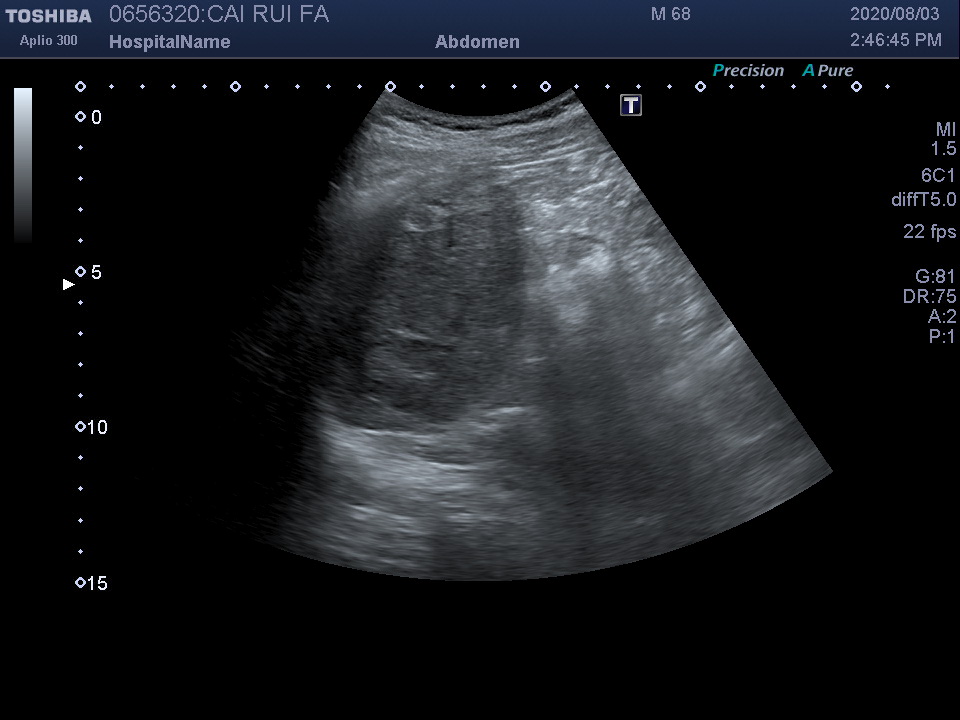Click the 0 cm depth marker
Viewport: 960px width, 720px height.
(89, 117)
